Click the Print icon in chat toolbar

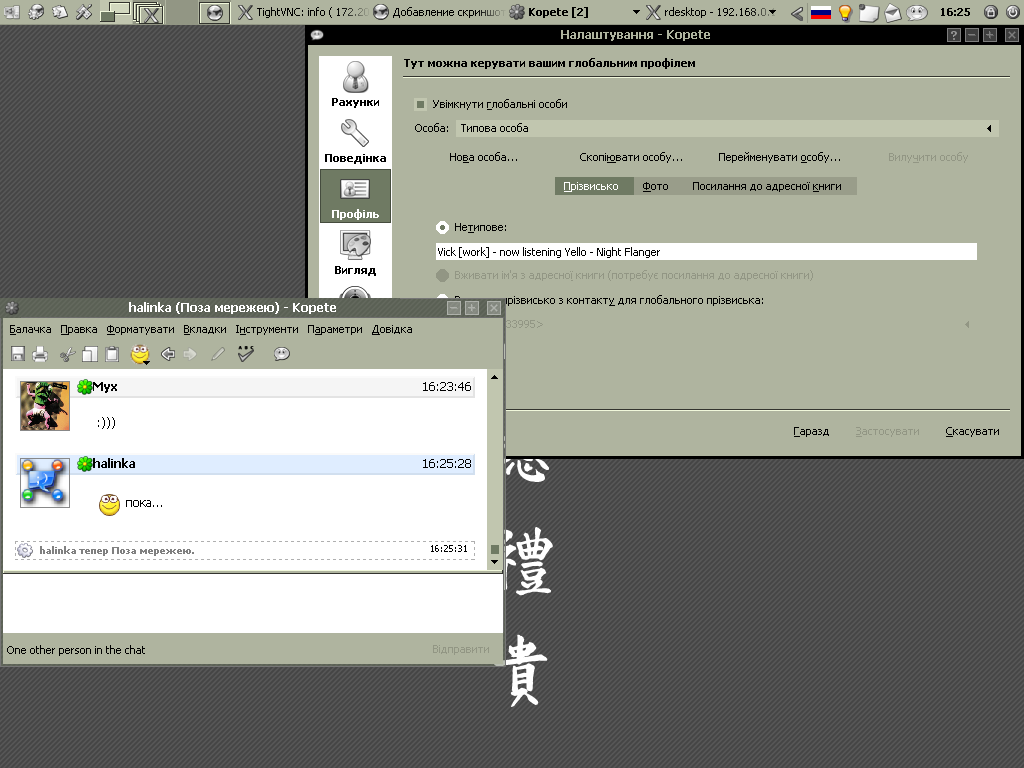click(x=40, y=354)
